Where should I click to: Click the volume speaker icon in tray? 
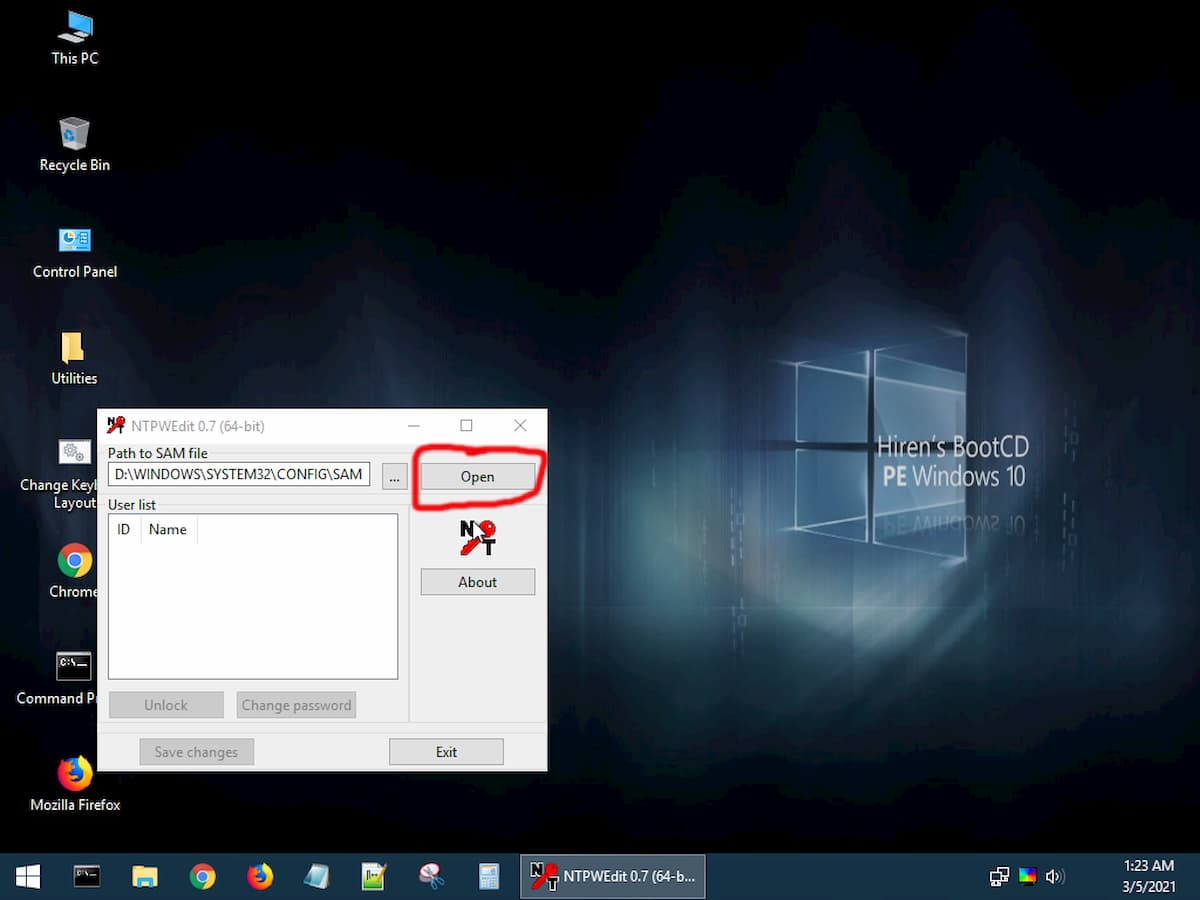click(1055, 877)
